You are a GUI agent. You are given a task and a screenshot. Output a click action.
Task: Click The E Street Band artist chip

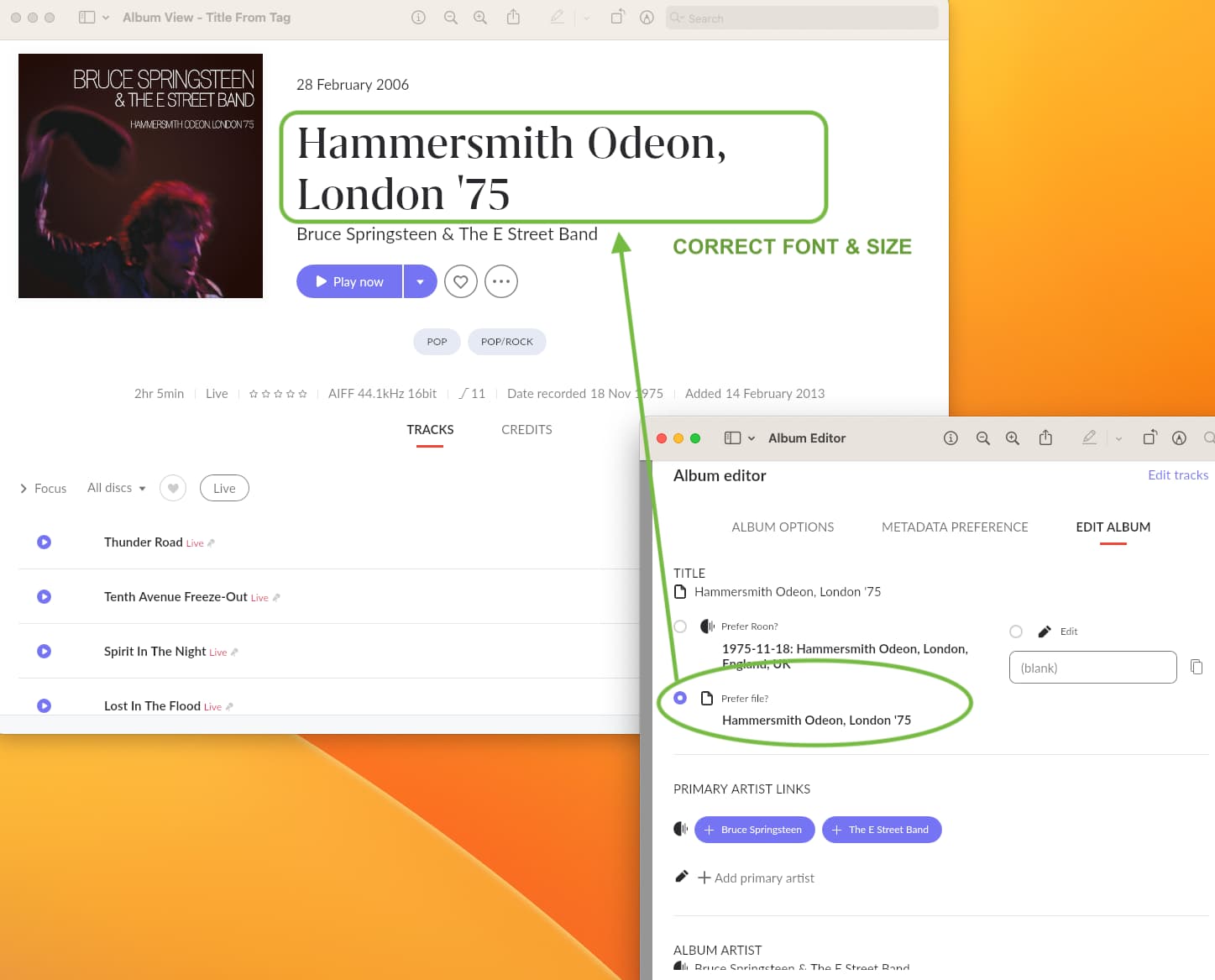[882, 830]
